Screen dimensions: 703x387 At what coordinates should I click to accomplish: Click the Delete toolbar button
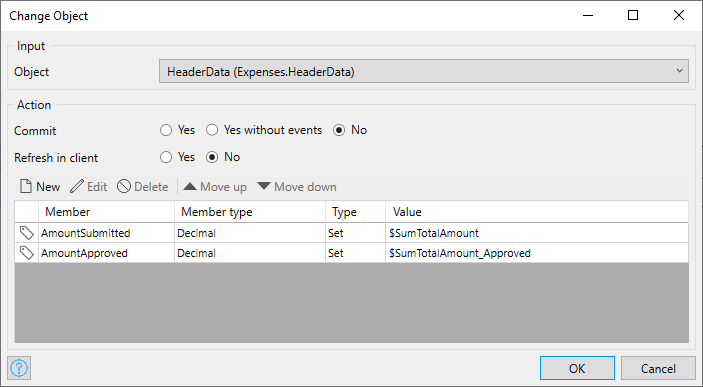[143, 187]
